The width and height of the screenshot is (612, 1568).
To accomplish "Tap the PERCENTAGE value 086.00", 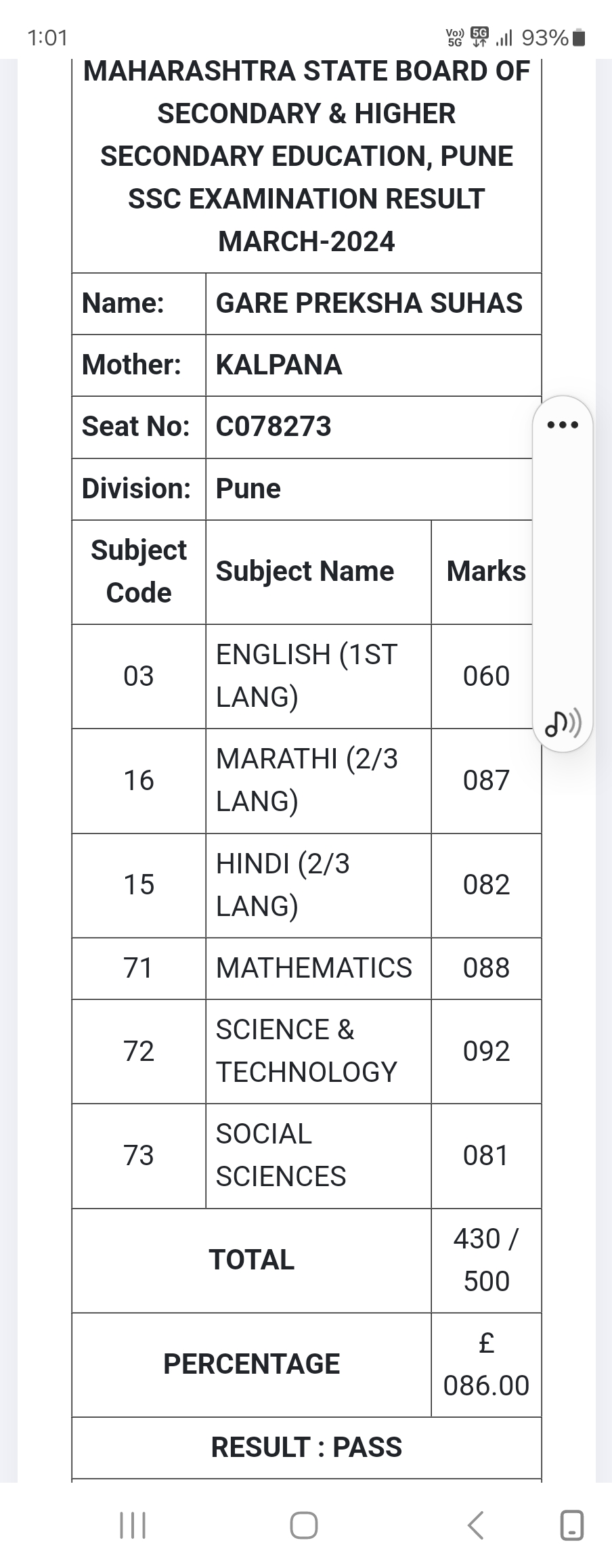I will [486, 1385].
